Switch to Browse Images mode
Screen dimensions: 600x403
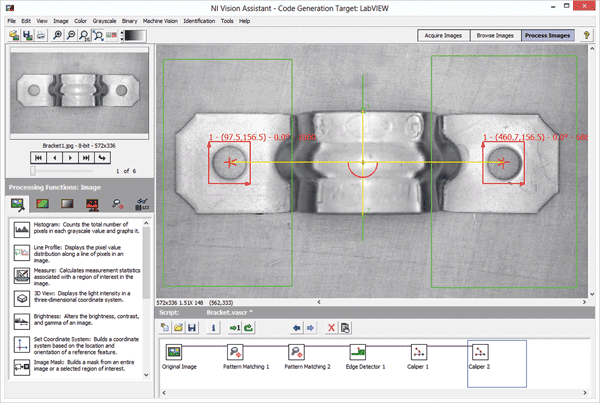(495, 35)
